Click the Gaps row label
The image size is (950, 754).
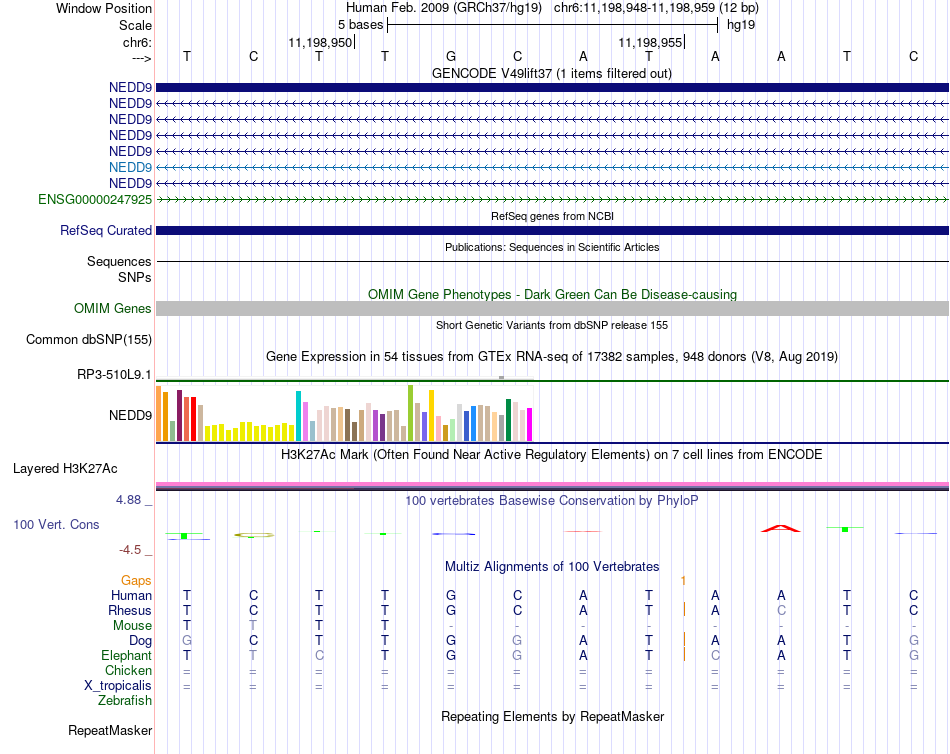click(x=136, y=581)
